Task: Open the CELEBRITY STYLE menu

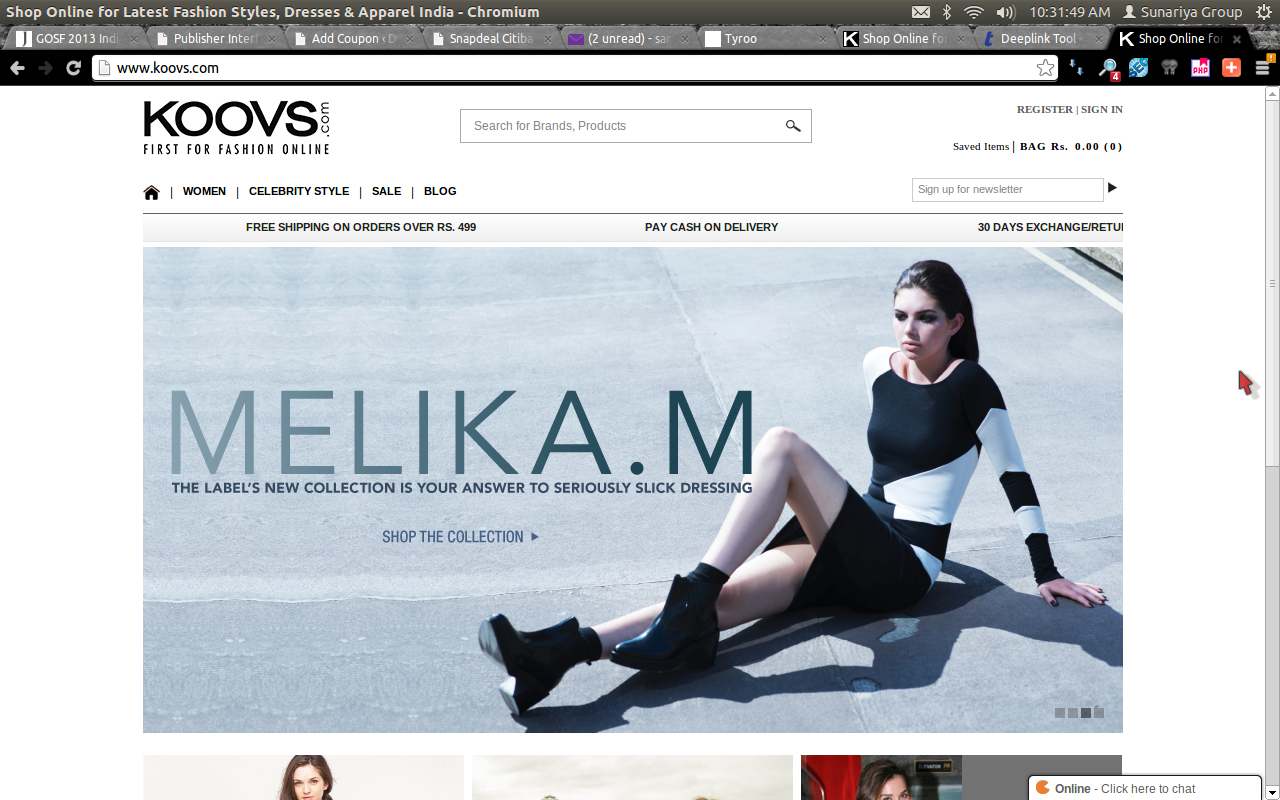Action: [299, 191]
